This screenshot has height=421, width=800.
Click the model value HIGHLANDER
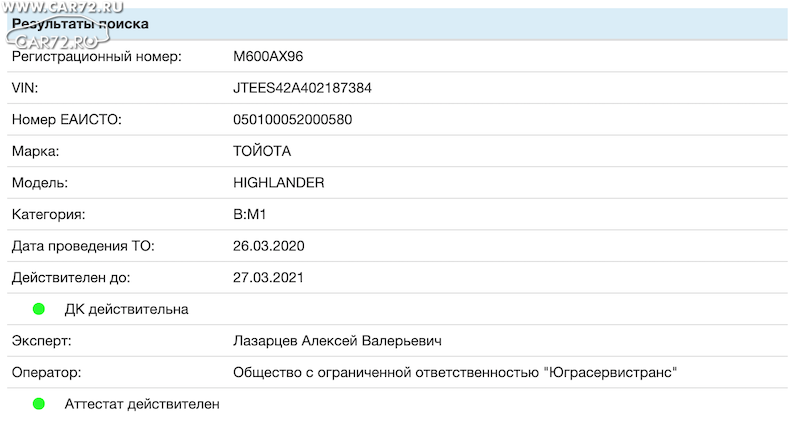tap(279, 183)
